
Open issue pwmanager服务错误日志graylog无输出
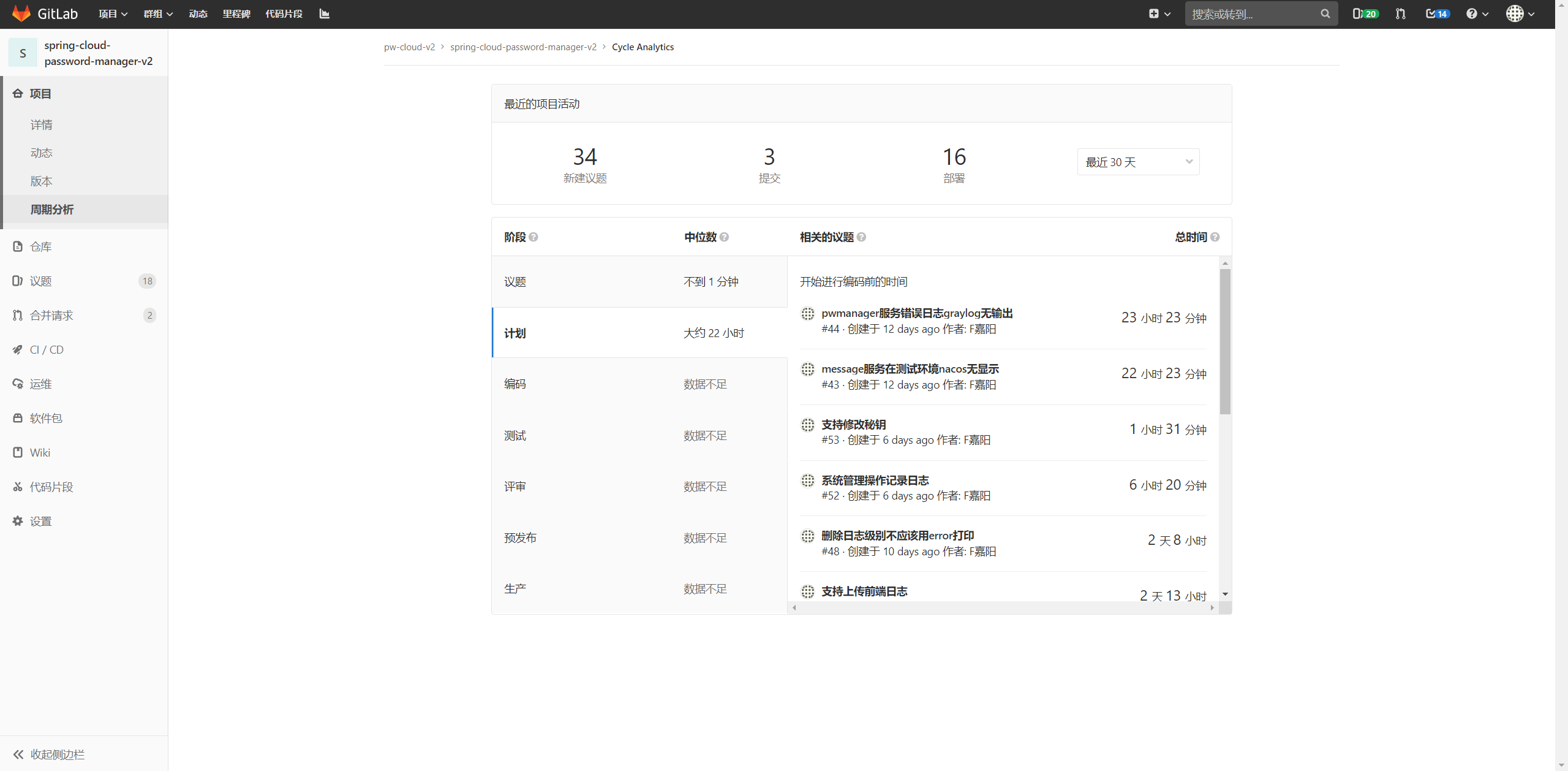click(917, 313)
